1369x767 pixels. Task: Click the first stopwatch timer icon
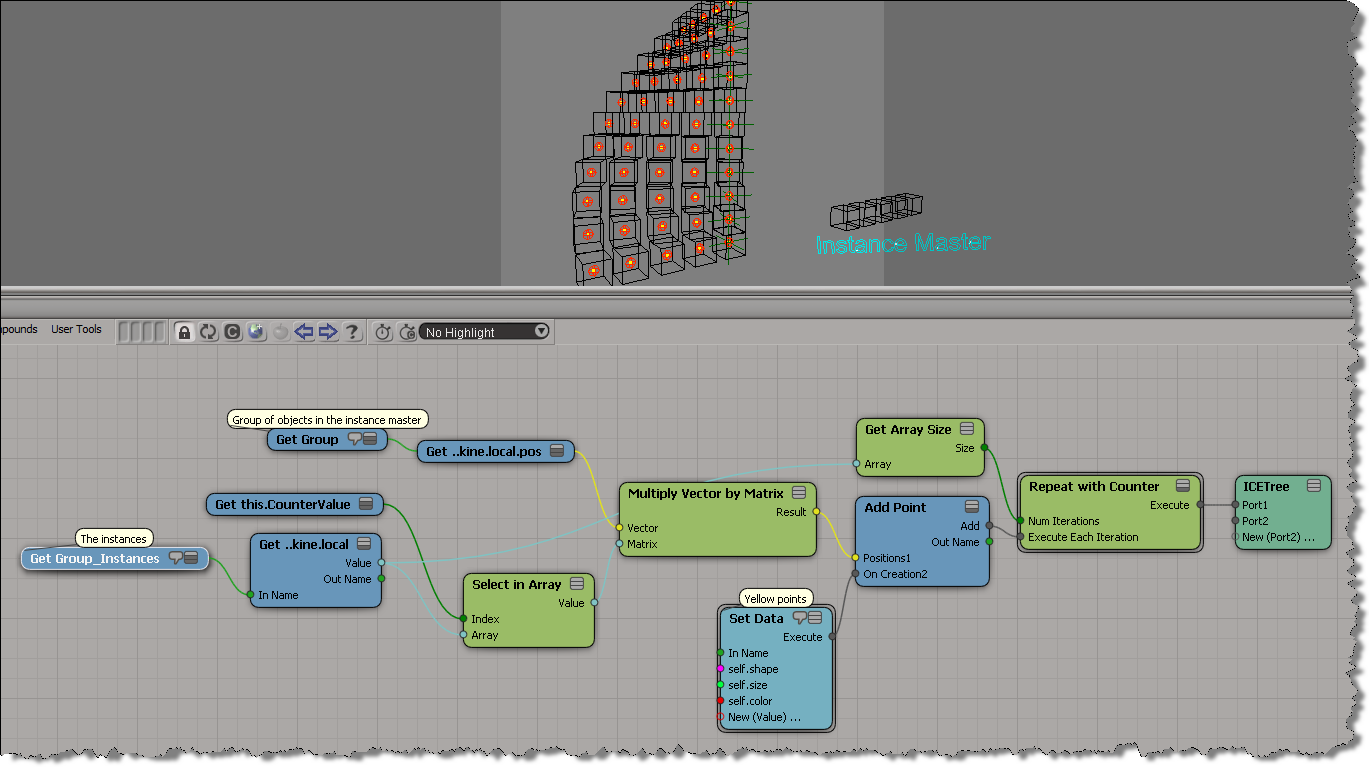tap(383, 332)
